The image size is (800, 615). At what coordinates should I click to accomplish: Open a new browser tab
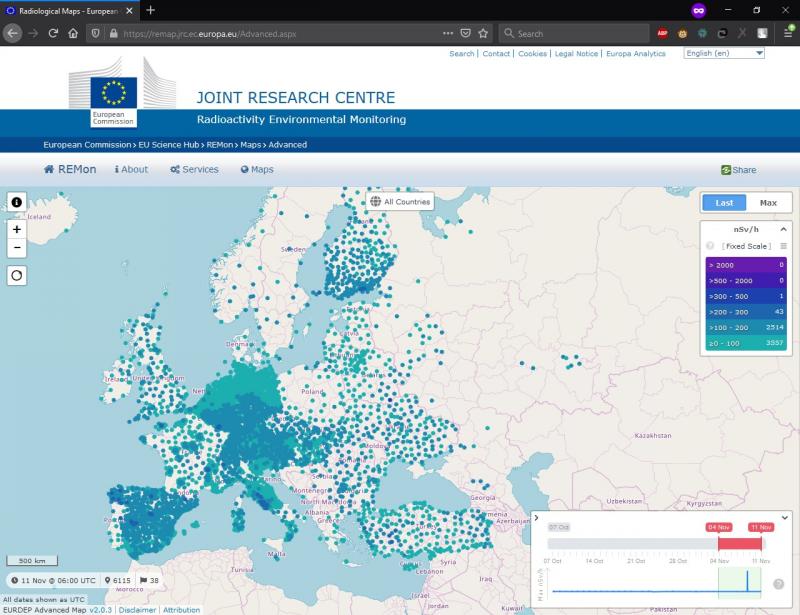(x=151, y=10)
